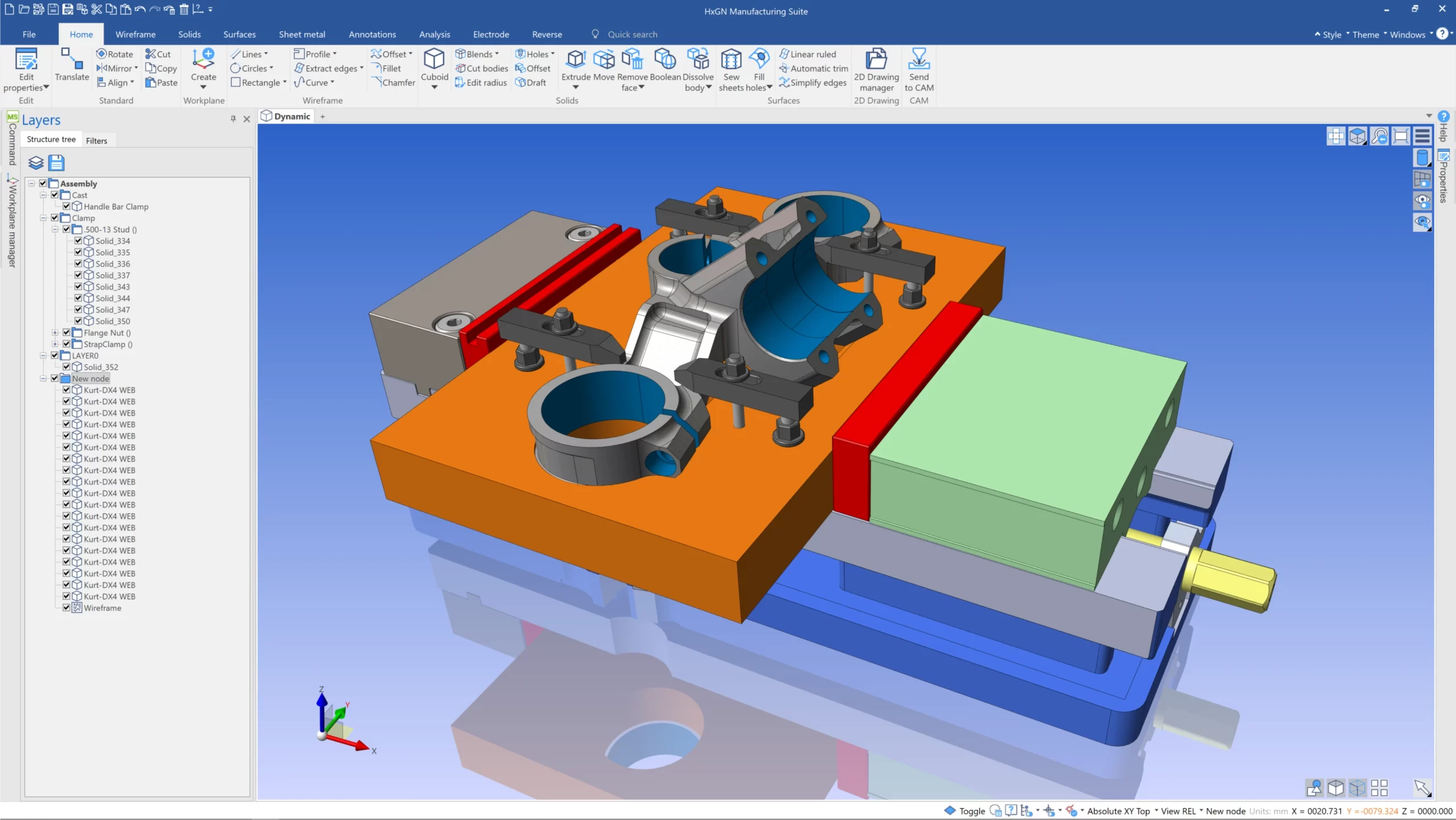Image resolution: width=1456 pixels, height=820 pixels.
Task: Select the Move solid tool
Action: click(x=603, y=64)
